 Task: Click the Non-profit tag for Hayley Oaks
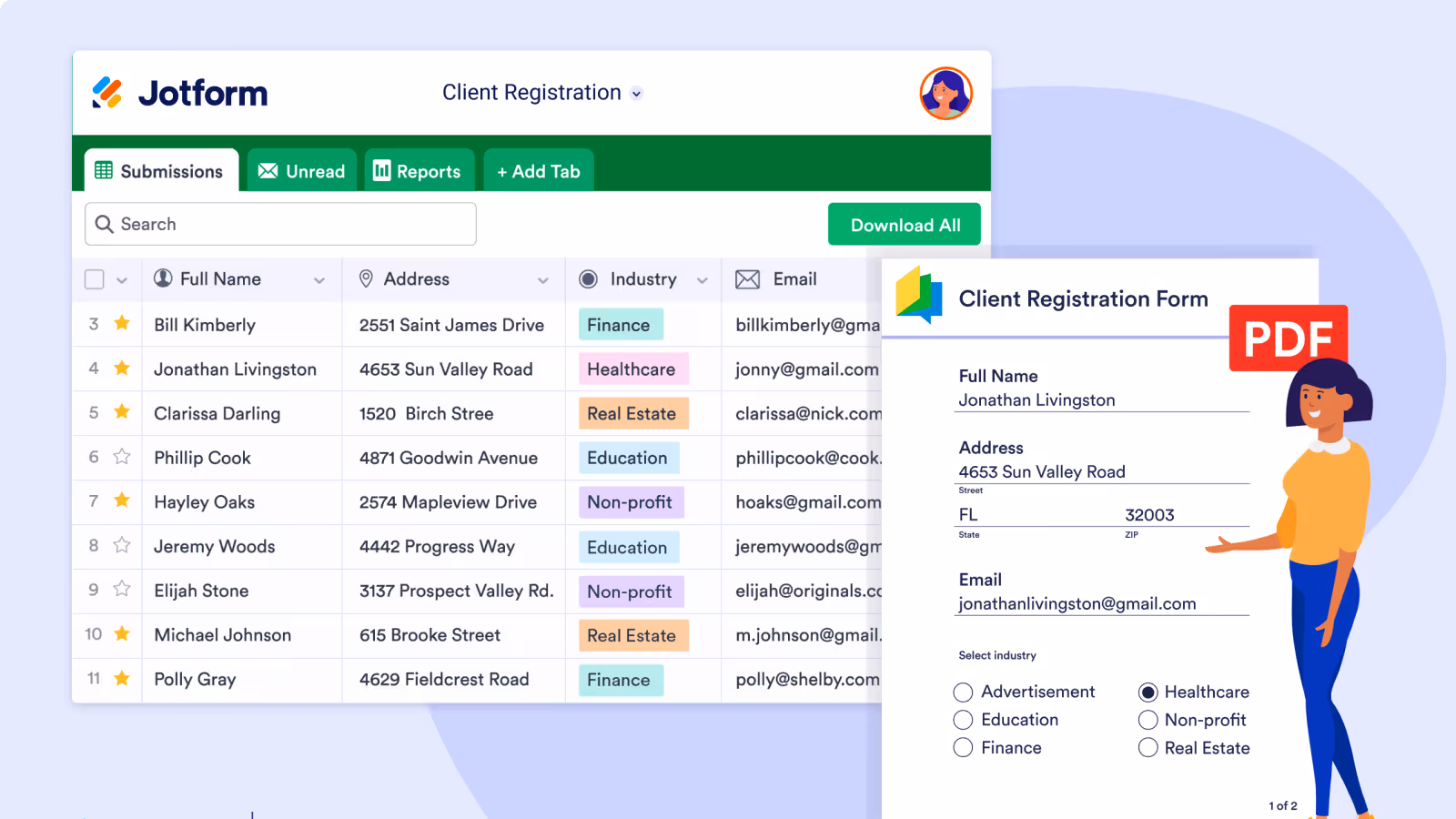point(632,502)
